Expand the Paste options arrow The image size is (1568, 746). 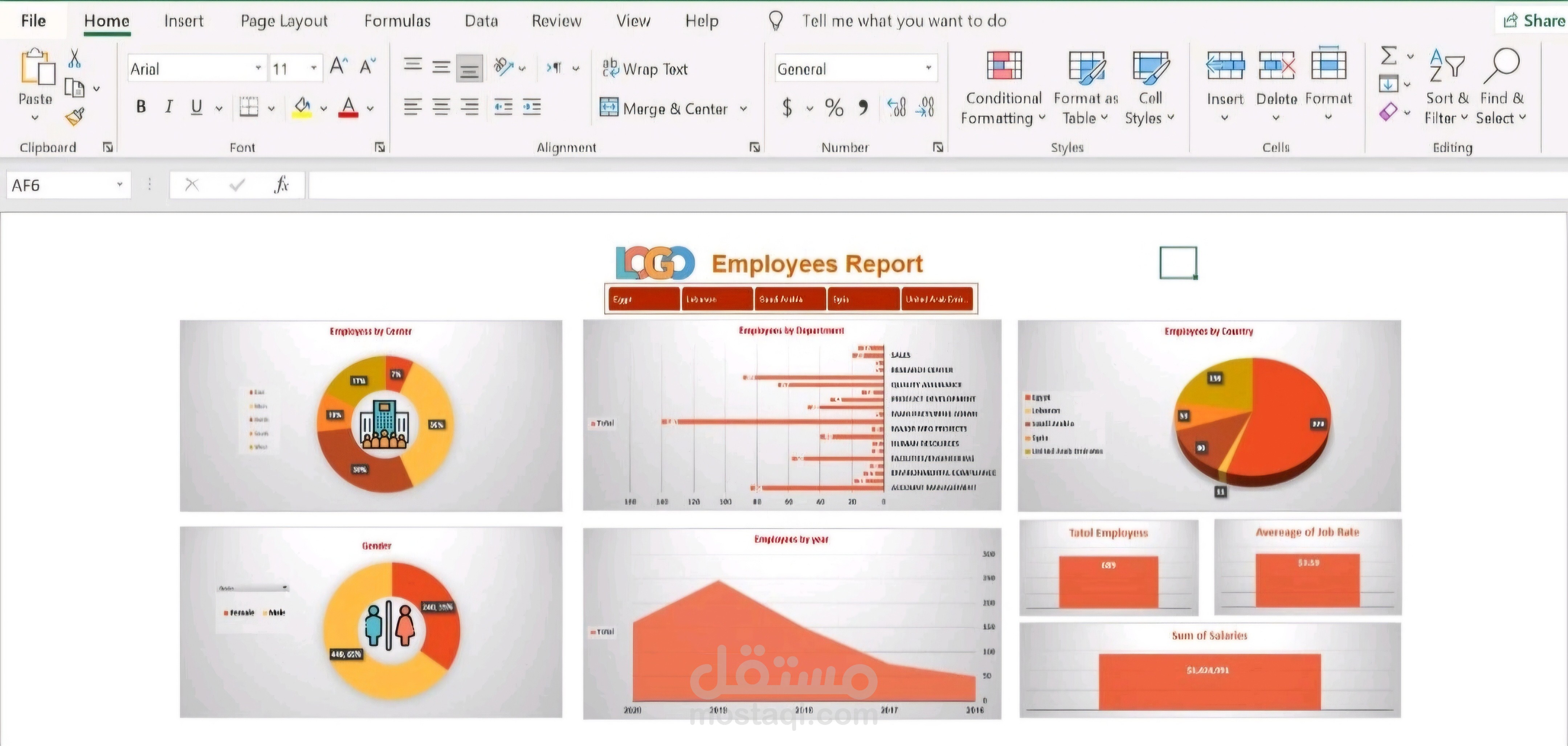[x=35, y=118]
